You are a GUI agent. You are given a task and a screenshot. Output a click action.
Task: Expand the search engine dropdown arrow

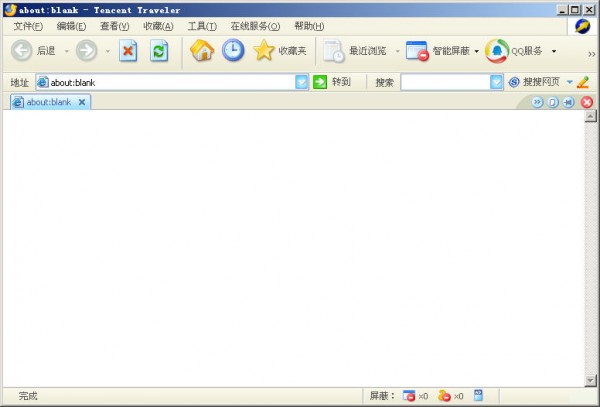(x=569, y=82)
